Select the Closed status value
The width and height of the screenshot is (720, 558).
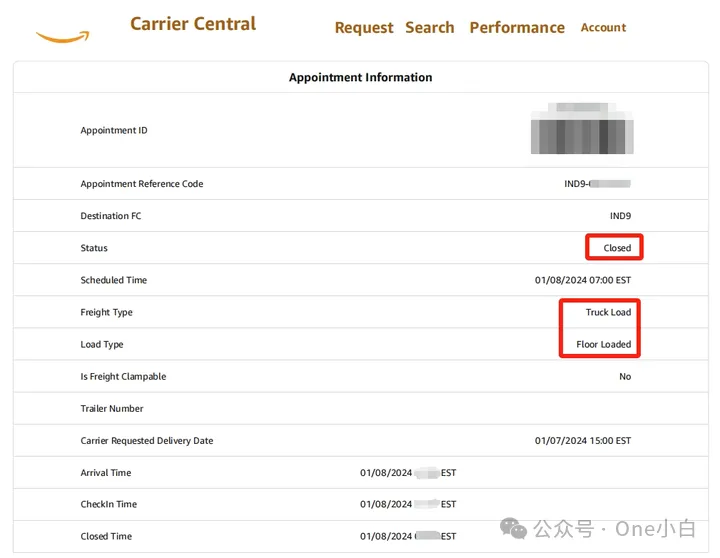[x=617, y=248]
